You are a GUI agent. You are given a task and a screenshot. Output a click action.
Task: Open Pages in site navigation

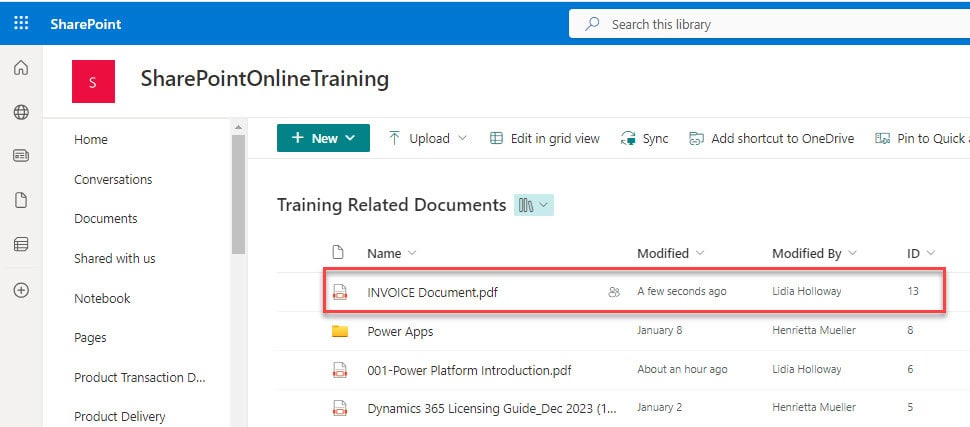(x=90, y=337)
